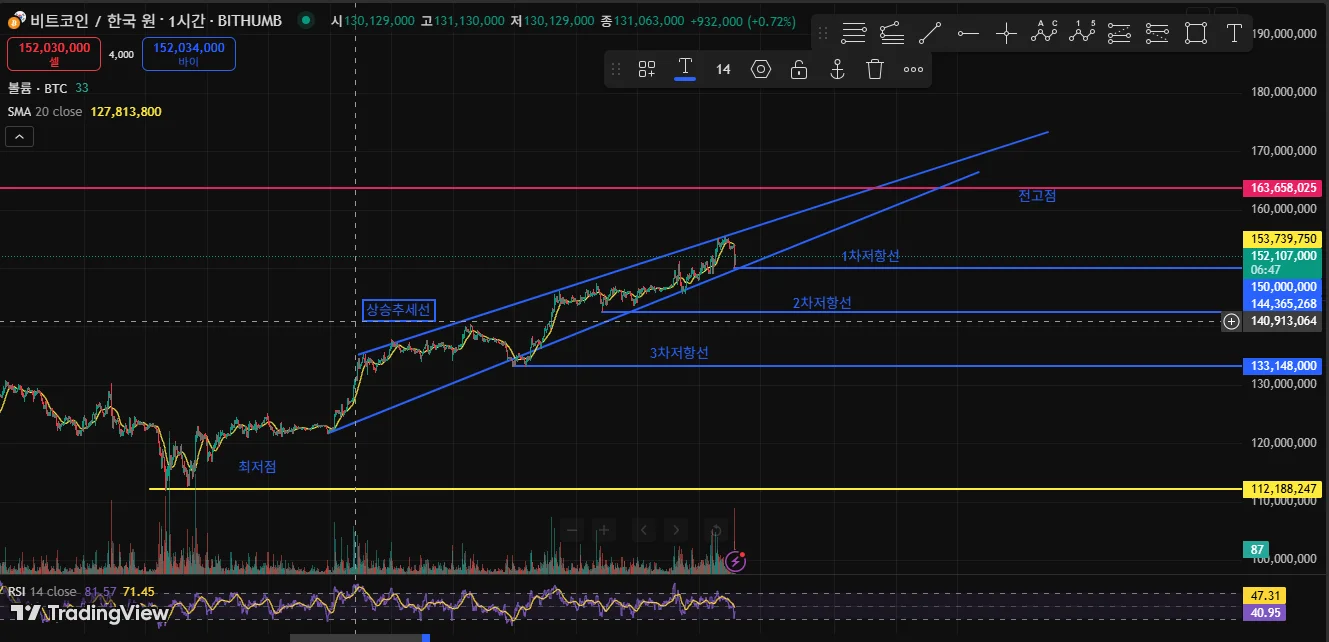The width and height of the screenshot is (1329, 642).
Task: Collapse the indicator legend with chevron
Action: click(x=19, y=137)
